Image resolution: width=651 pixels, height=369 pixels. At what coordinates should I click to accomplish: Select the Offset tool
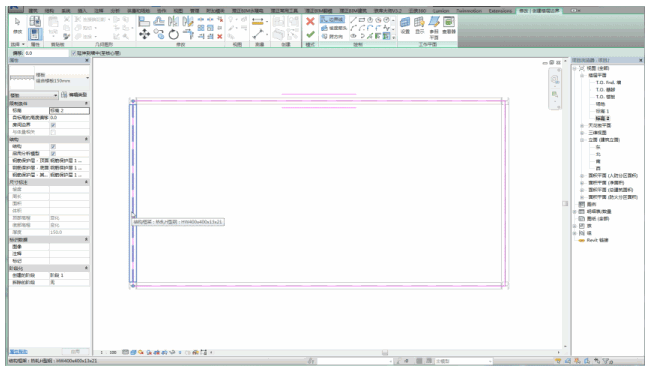click(x=159, y=22)
